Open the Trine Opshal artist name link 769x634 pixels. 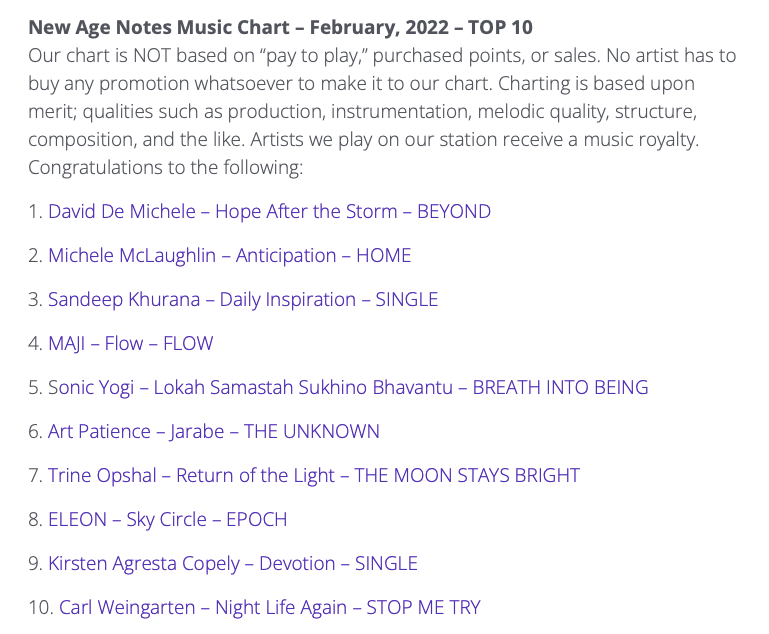102,476
